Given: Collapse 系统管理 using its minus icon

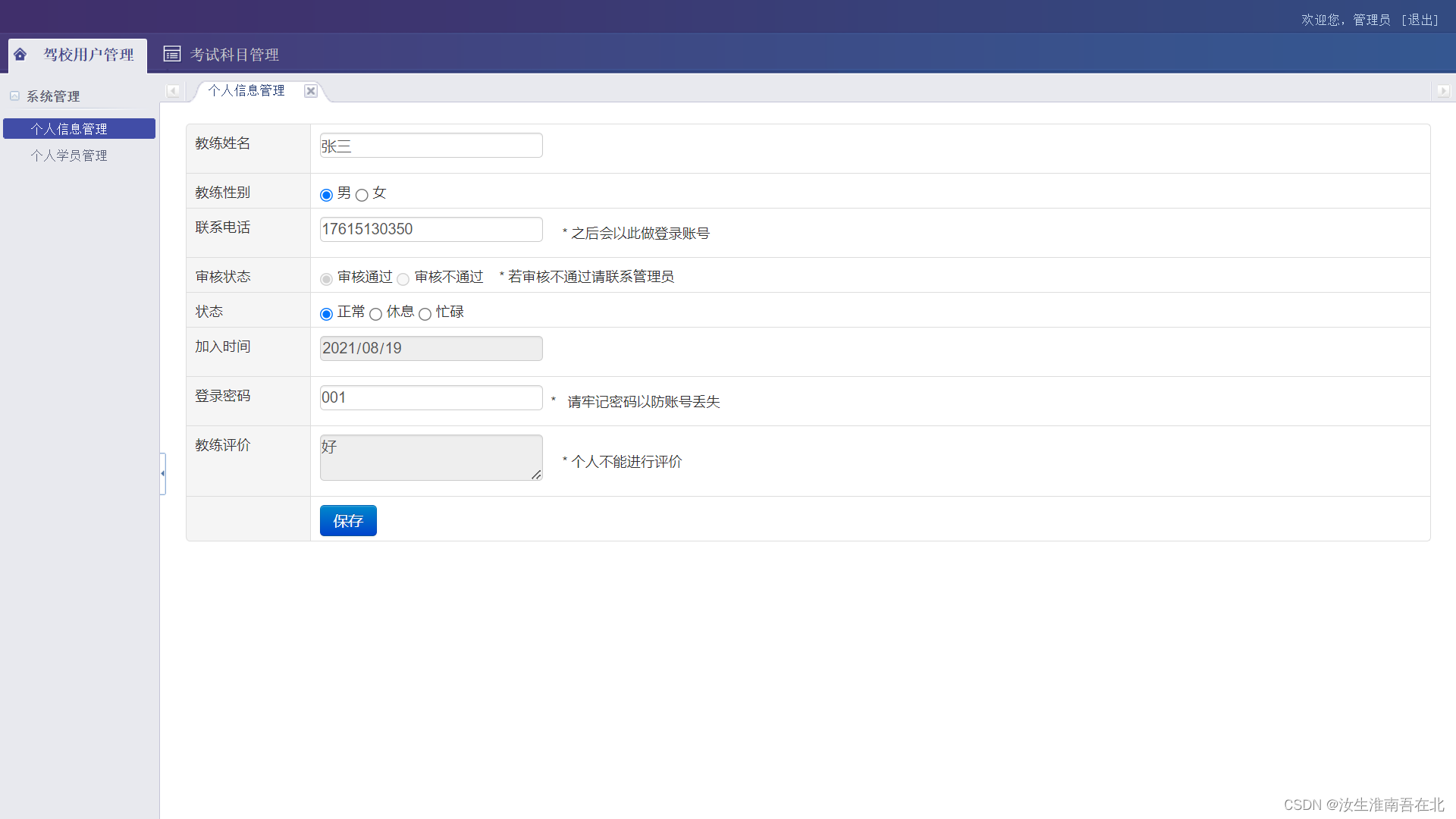Looking at the screenshot, I should 14,96.
